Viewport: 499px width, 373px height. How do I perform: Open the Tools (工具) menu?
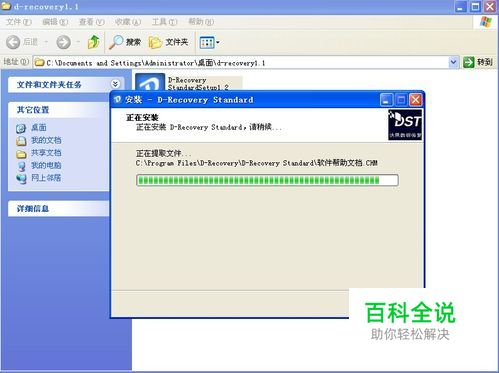[x=164, y=22]
